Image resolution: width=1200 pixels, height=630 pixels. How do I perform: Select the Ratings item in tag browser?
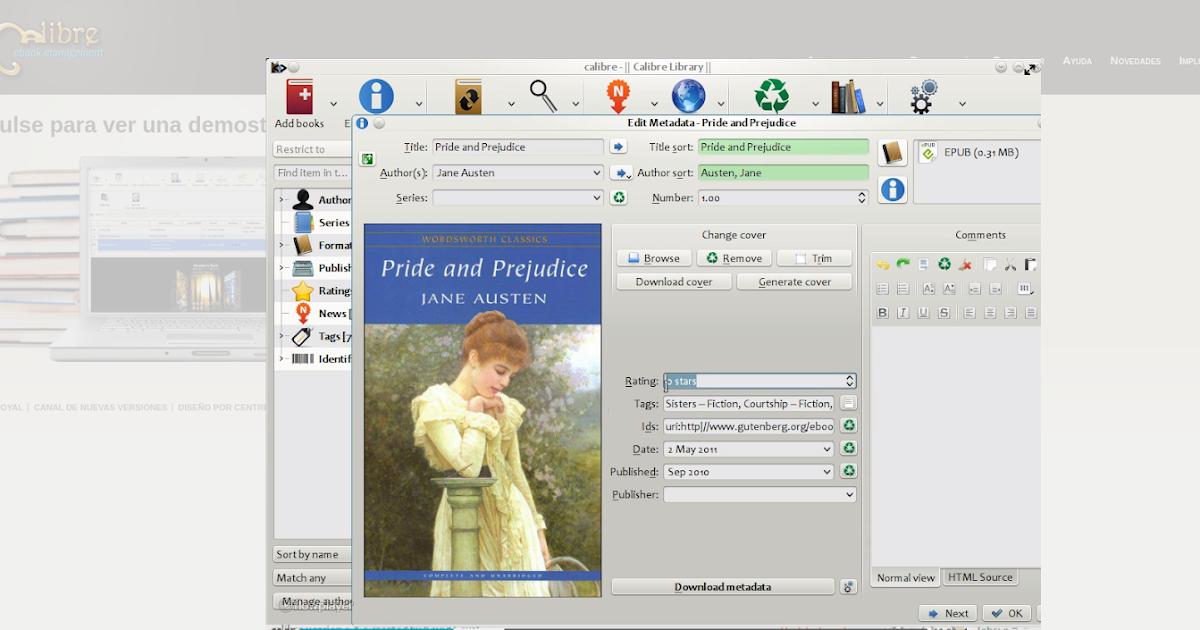point(321,291)
